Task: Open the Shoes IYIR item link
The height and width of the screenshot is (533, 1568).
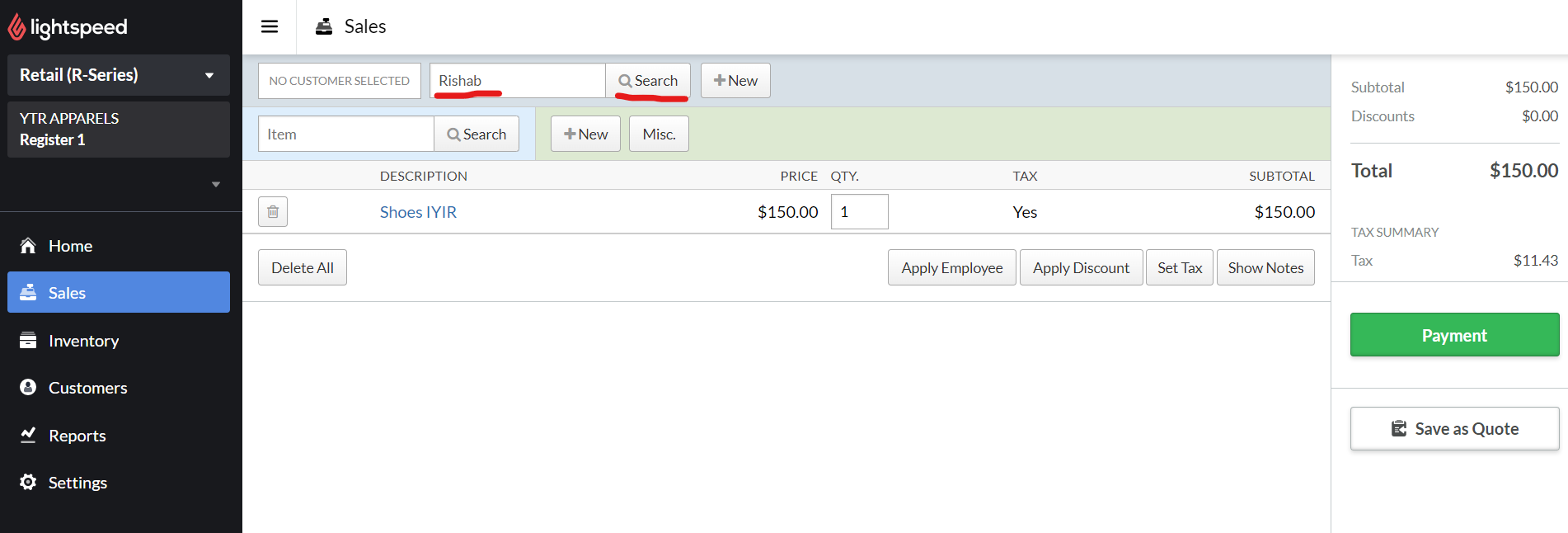Action: (418, 212)
